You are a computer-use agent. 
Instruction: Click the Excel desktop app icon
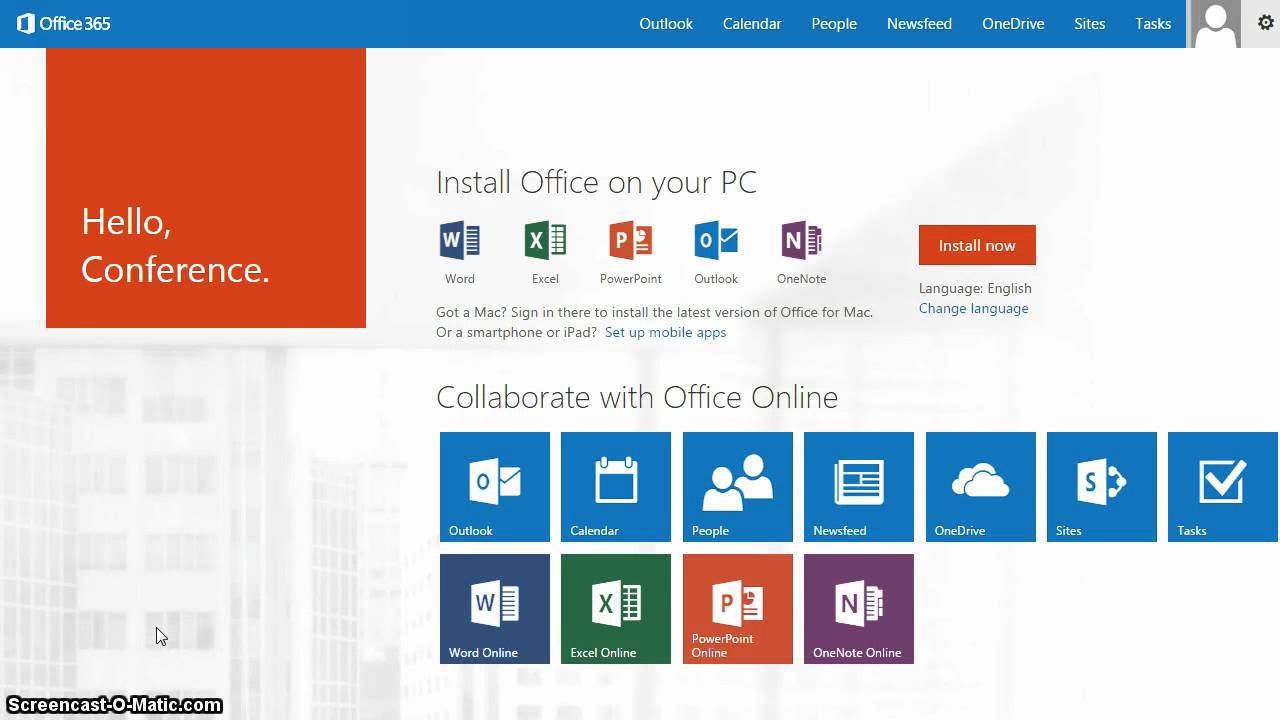(x=545, y=241)
